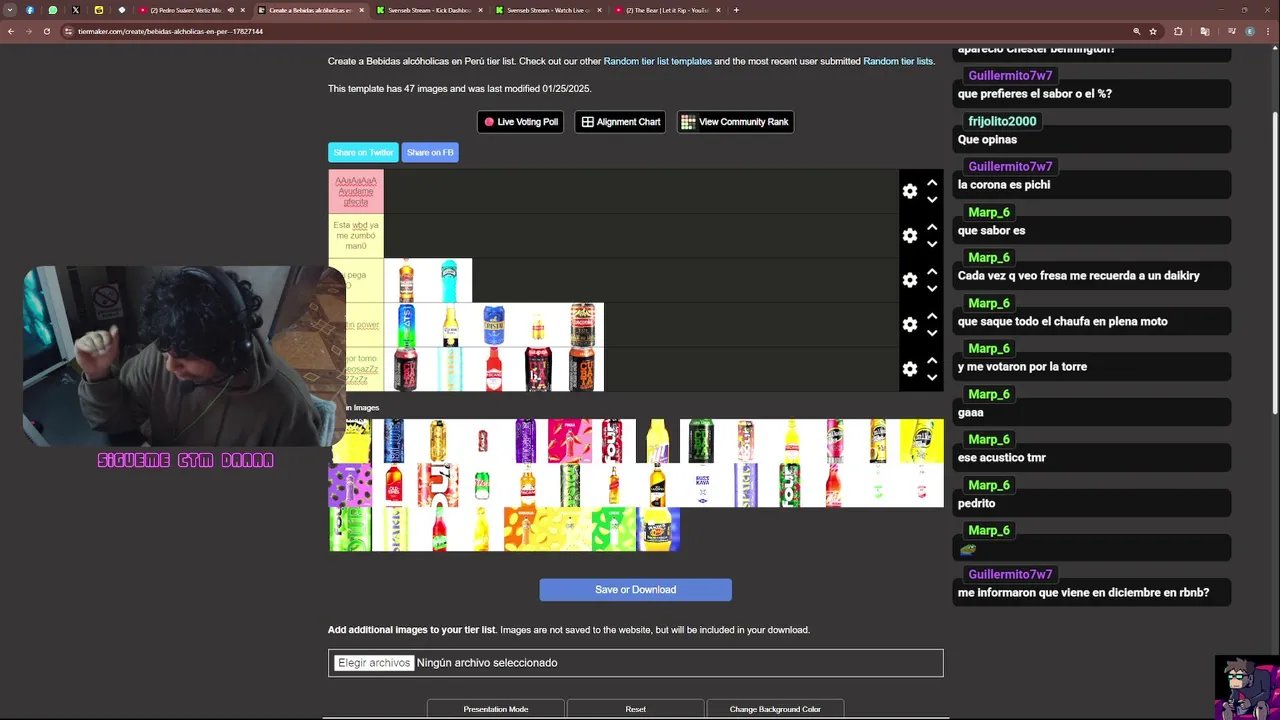Move AAaAaAaA Ayudame gfecita tier up
This screenshot has height=720, width=1280.
coord(932,183)
